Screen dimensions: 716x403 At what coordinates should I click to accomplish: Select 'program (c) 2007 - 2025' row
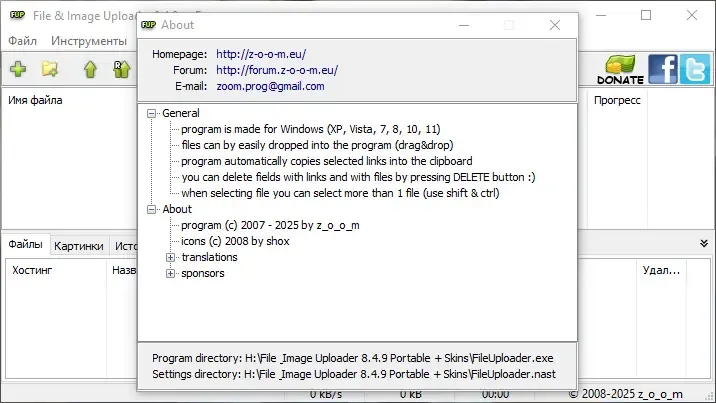pyautogui.click(x=270, y=225)
